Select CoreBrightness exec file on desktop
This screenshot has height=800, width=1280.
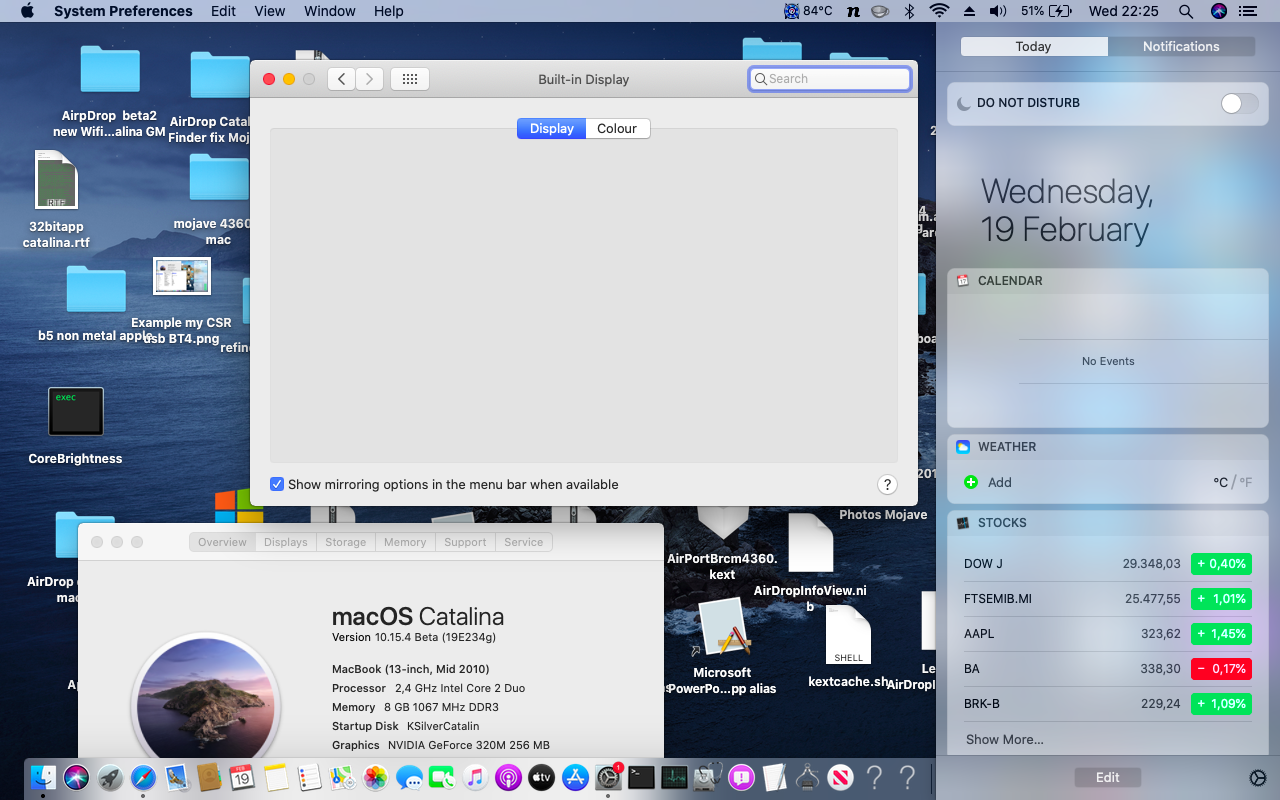[x=76, y=412]
